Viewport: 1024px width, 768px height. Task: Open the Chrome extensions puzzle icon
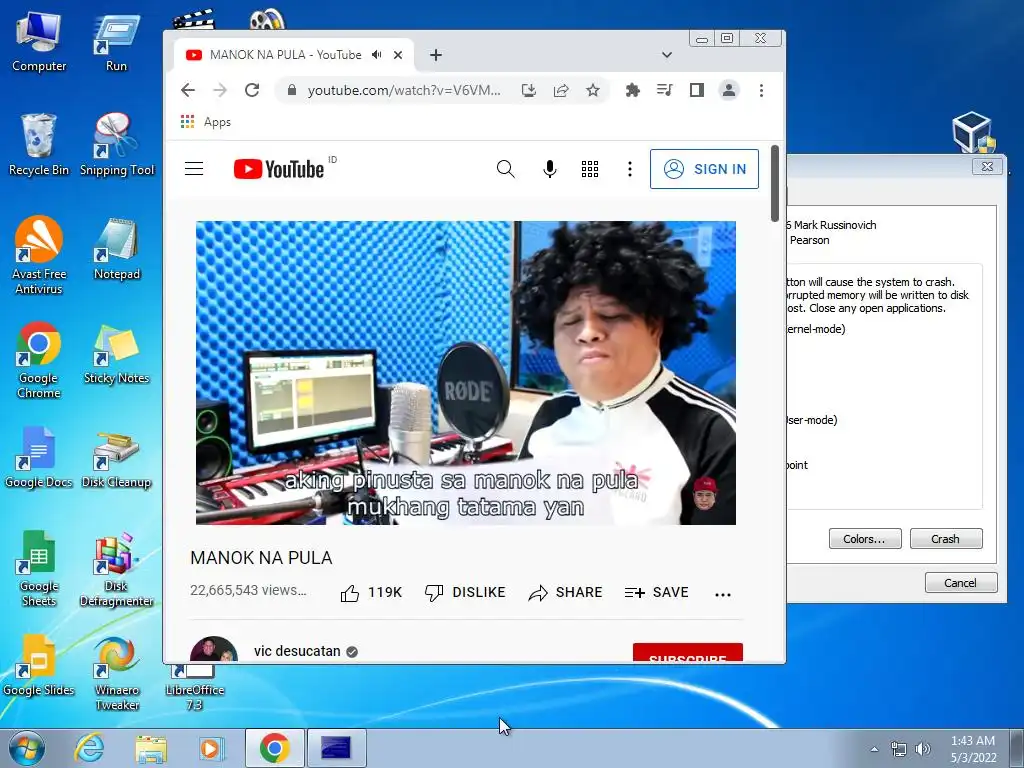(x=632, y=90)
